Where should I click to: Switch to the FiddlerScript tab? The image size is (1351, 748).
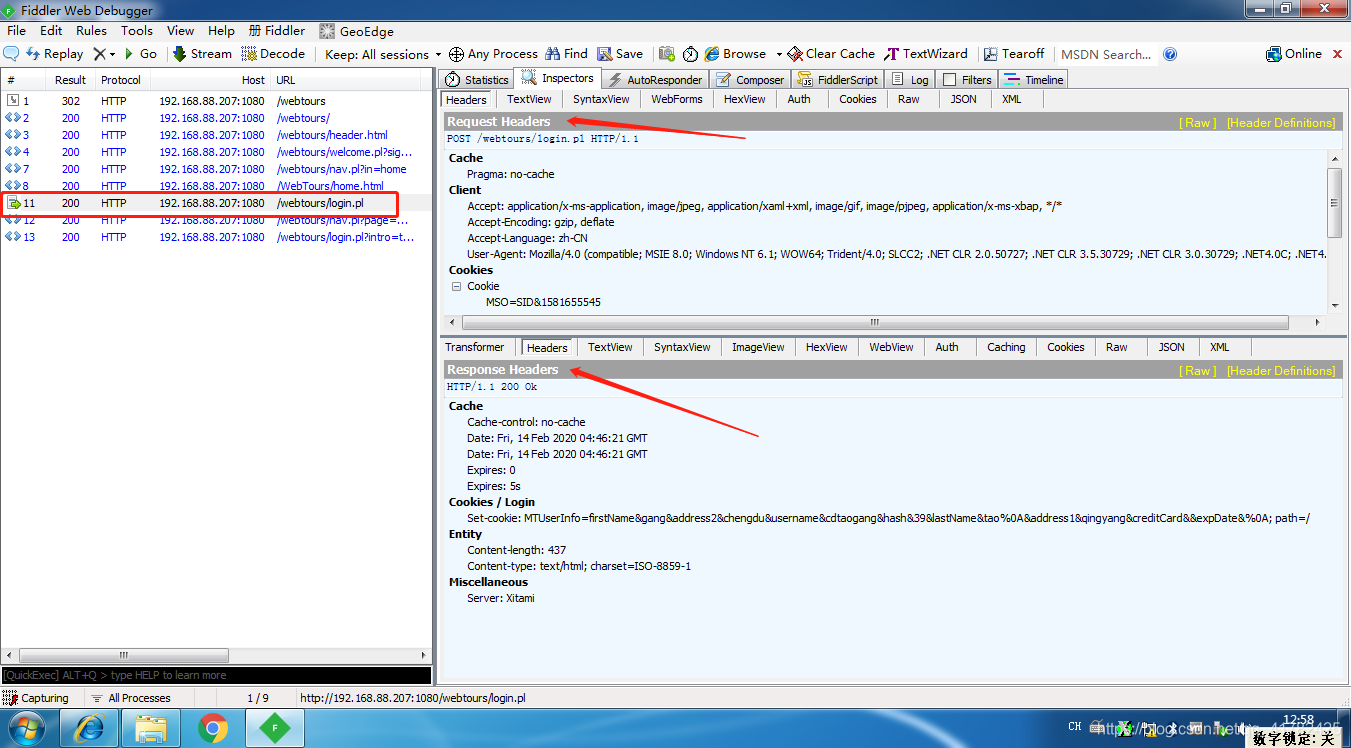click(837, 80)
